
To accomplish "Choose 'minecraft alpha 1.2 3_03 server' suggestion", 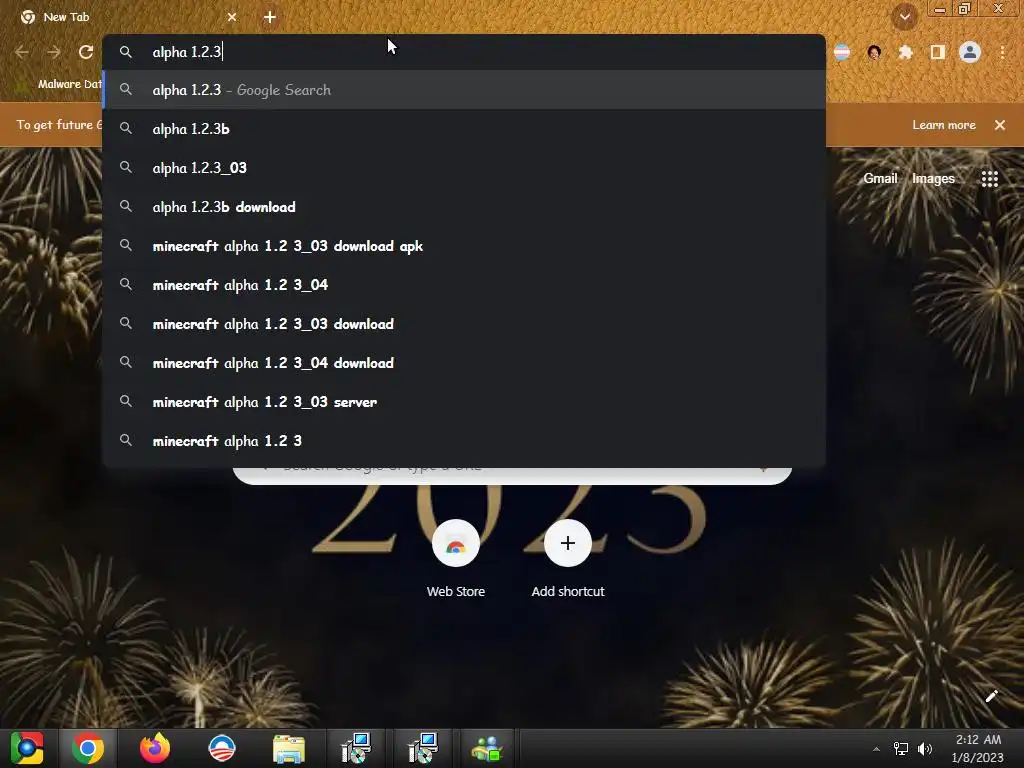I will click(x=464, y=402).
